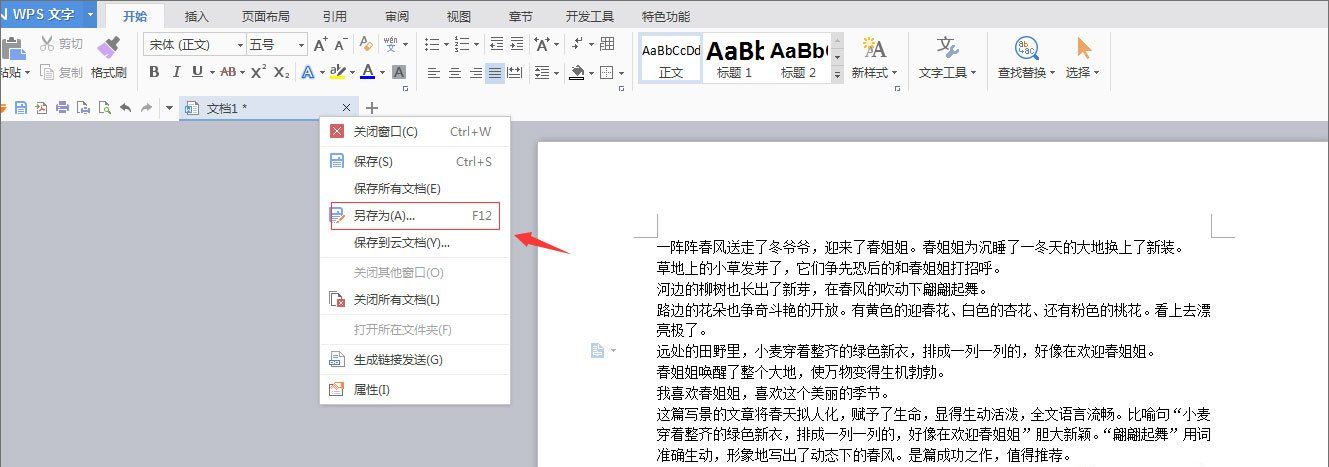Redo with the forward arrow icon
The height and width of the screenshot is (467, 1329).
tap(146, 107)
